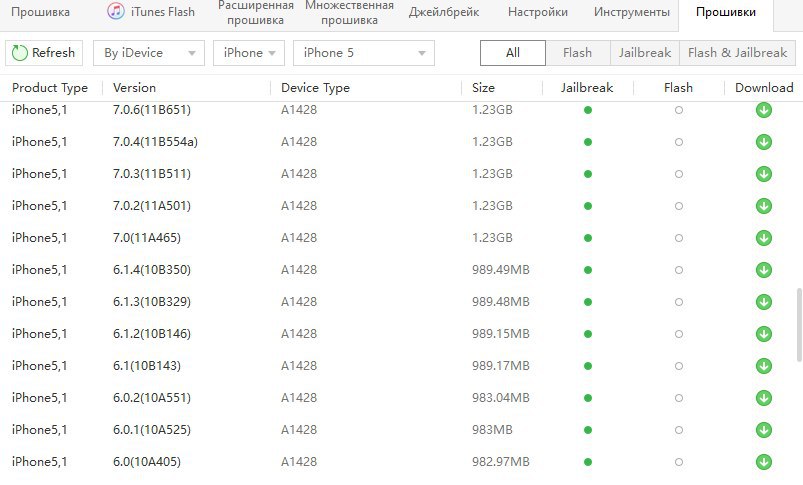This screenshot has width=803, height=485.
Task: Open the Множественная прошивка tab
Action: click(x=349, y=13)
